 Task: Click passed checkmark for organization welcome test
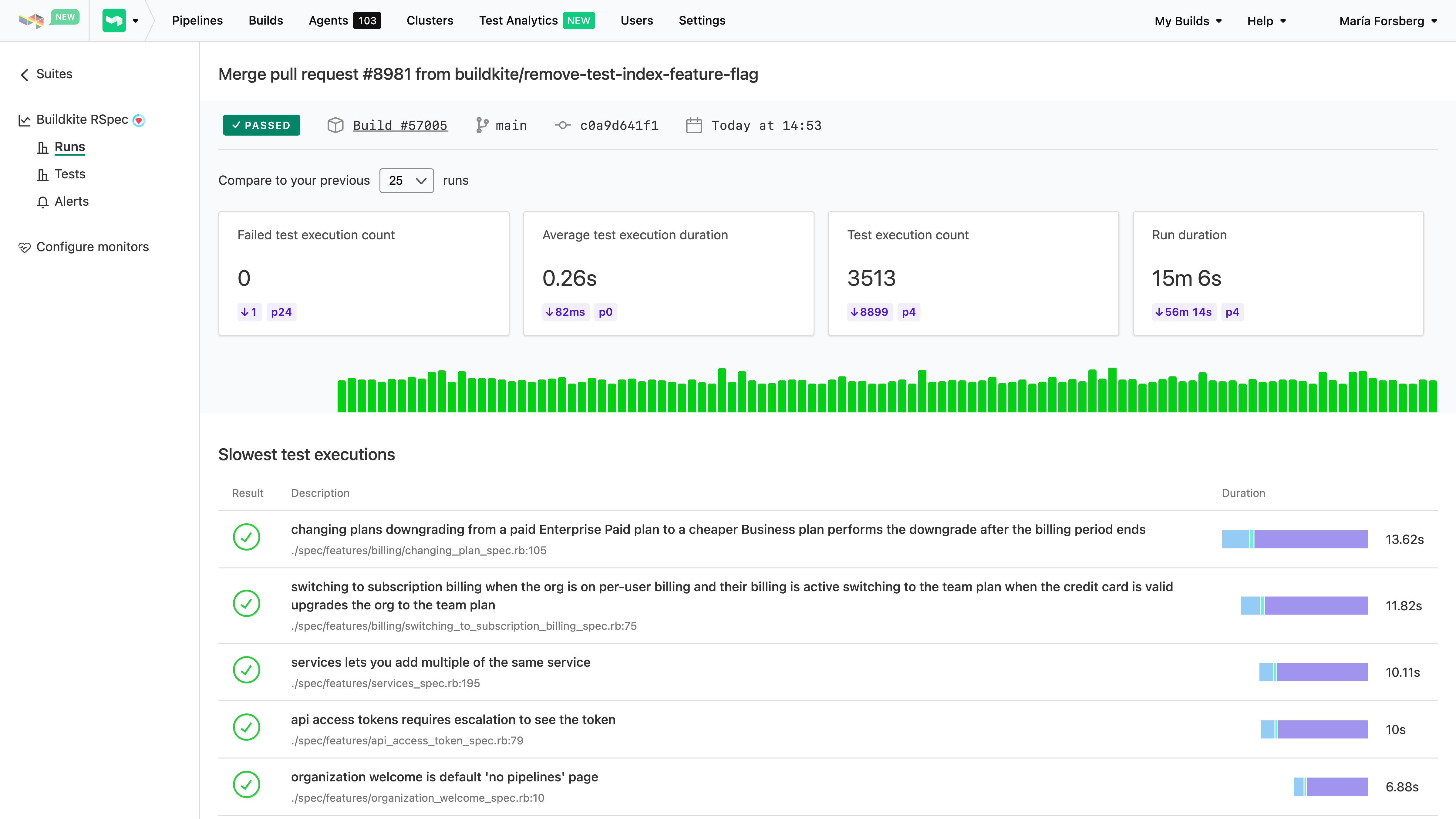click(246, 784)
